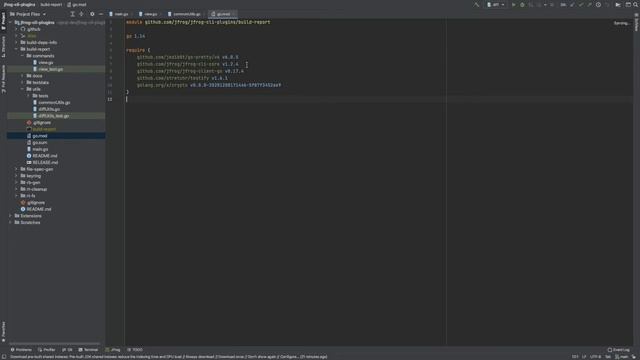Open view.go in the project tree

tap(43, 62)
